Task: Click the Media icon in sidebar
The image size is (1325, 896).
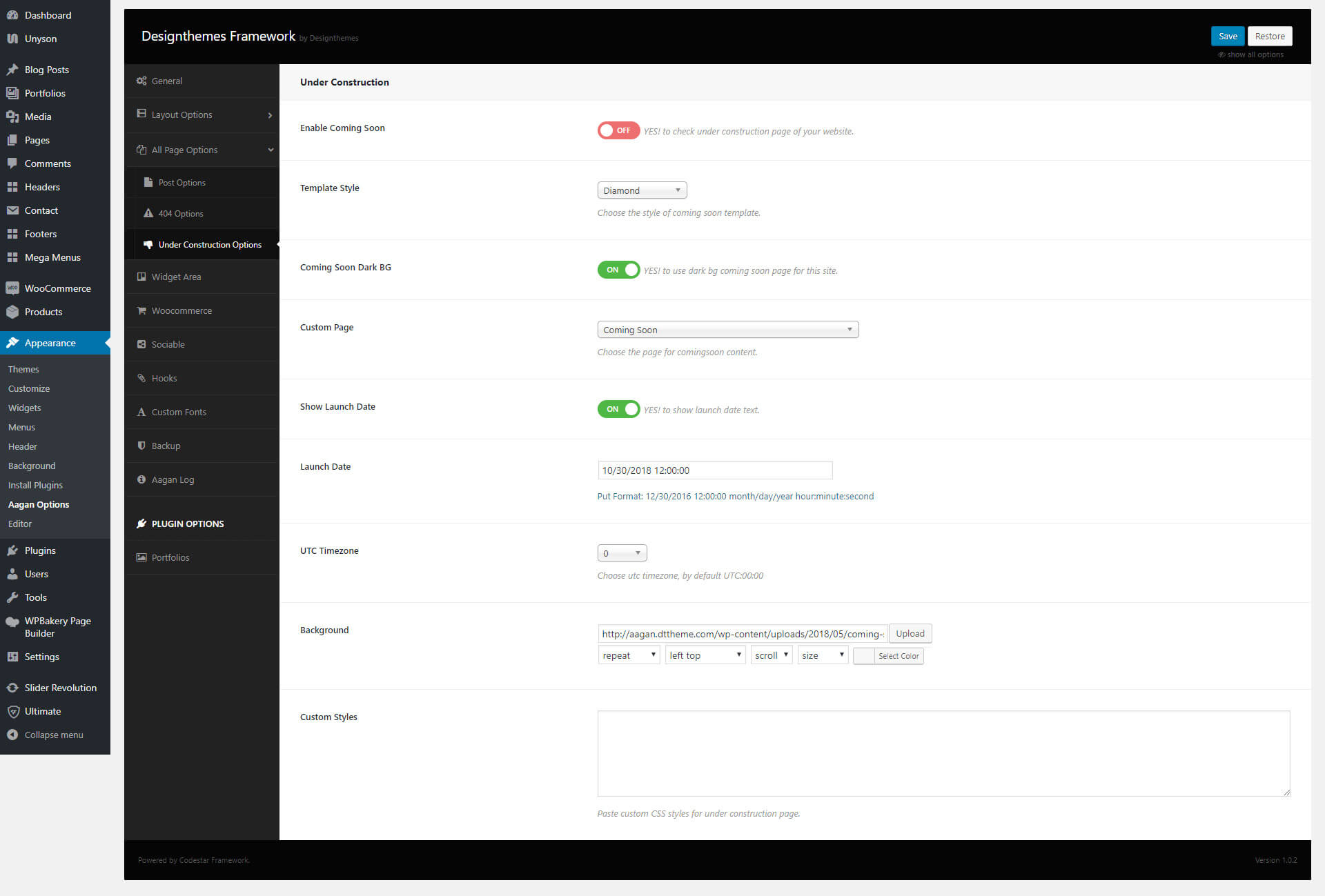Action: coord(12,117)
